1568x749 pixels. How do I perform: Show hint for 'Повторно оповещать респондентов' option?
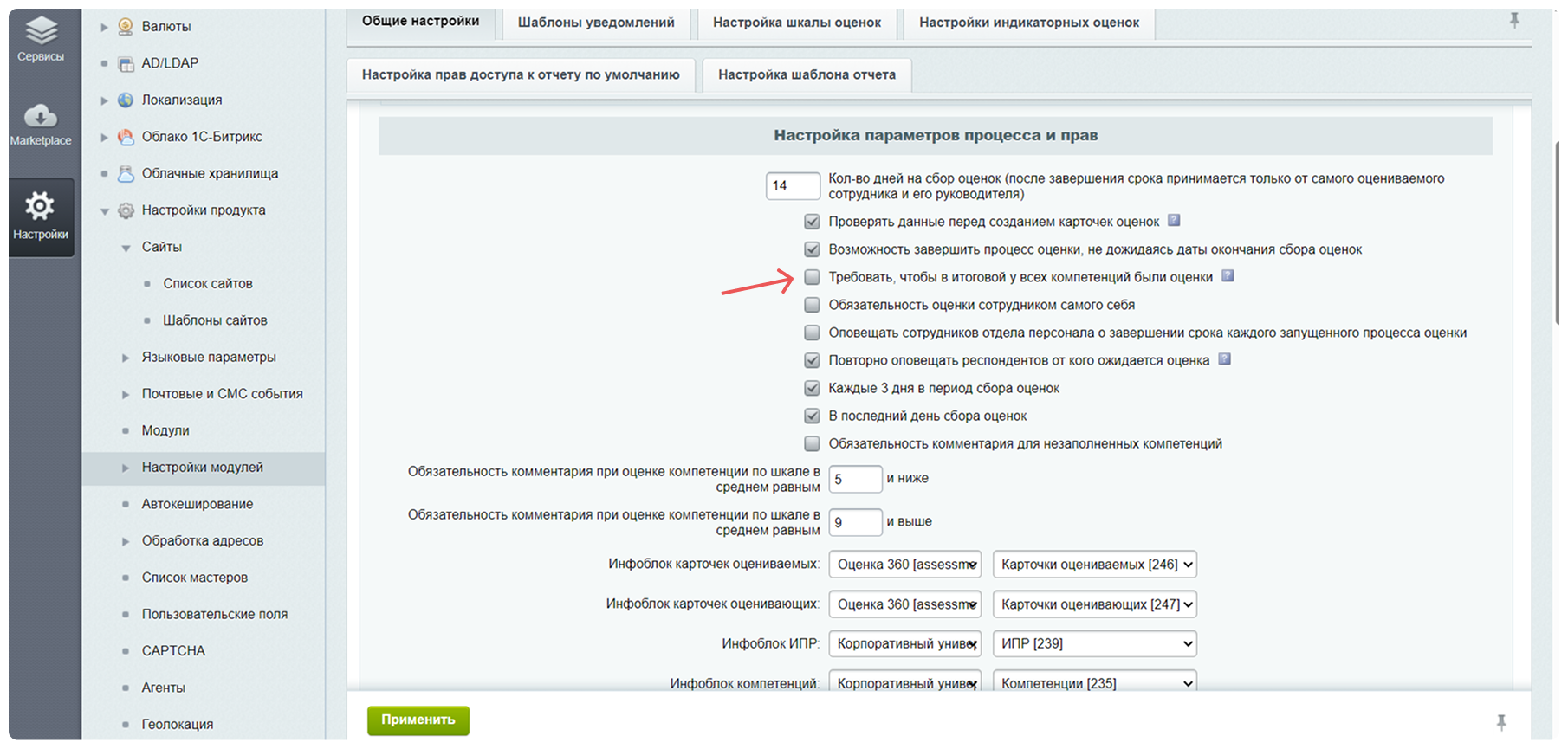(1224, 358)
